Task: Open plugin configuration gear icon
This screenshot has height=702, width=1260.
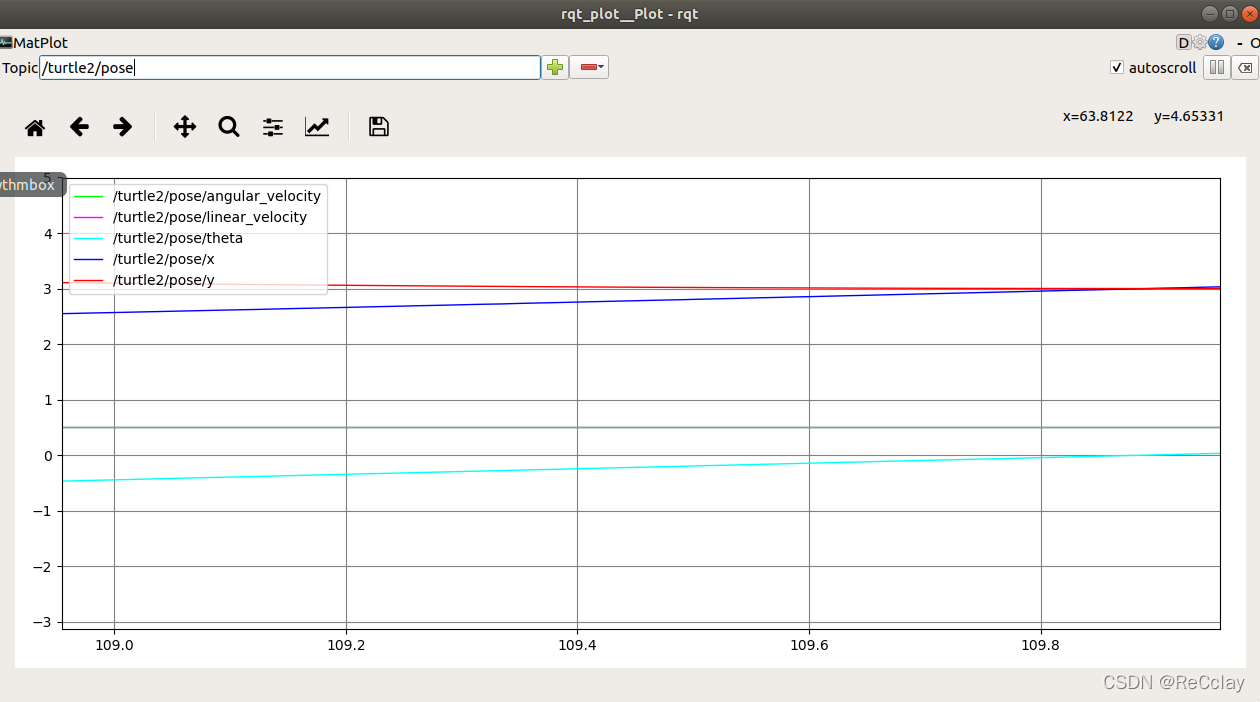Action: pos(1199,42)
